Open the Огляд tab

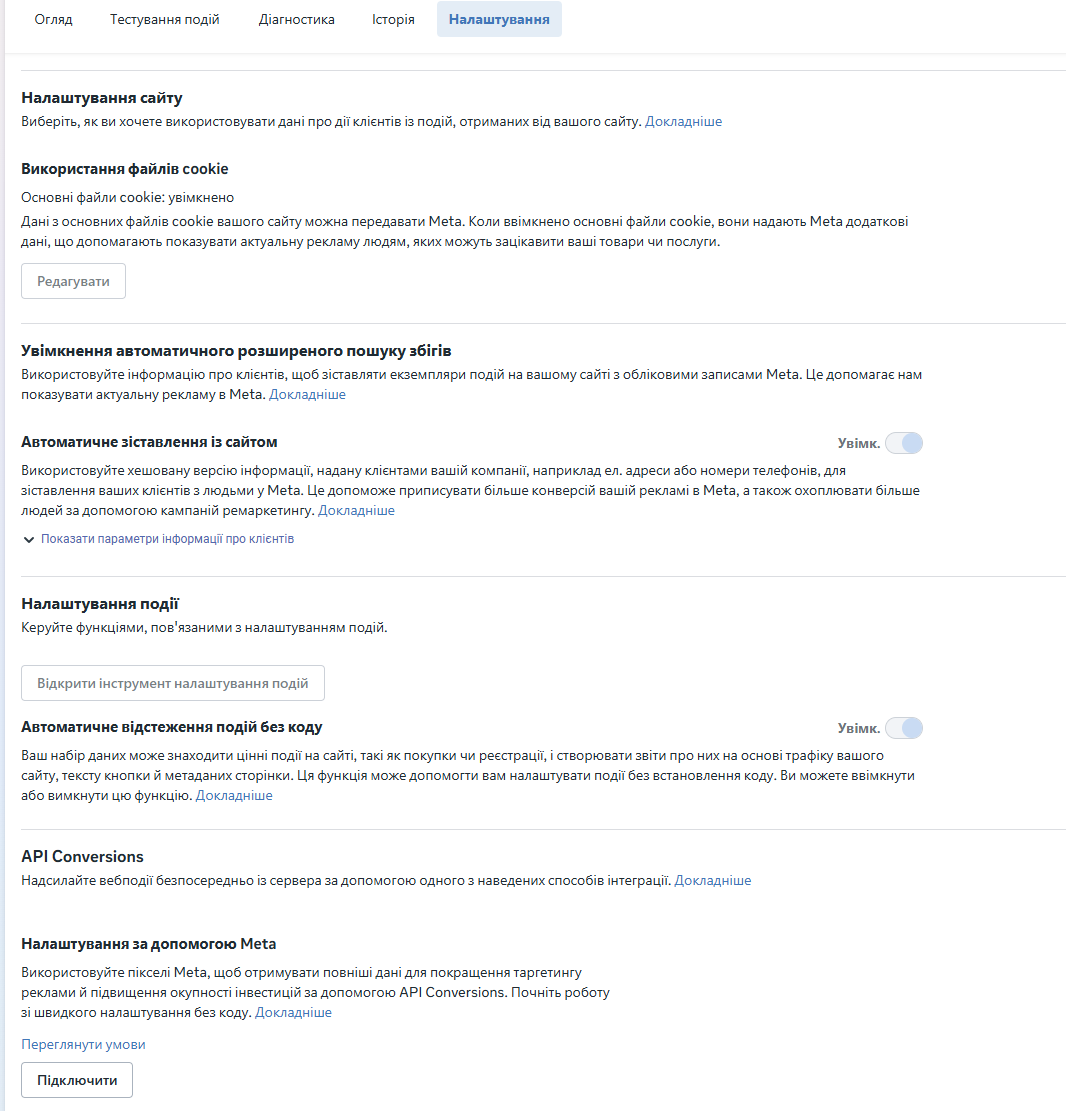(x=53, y=19)
